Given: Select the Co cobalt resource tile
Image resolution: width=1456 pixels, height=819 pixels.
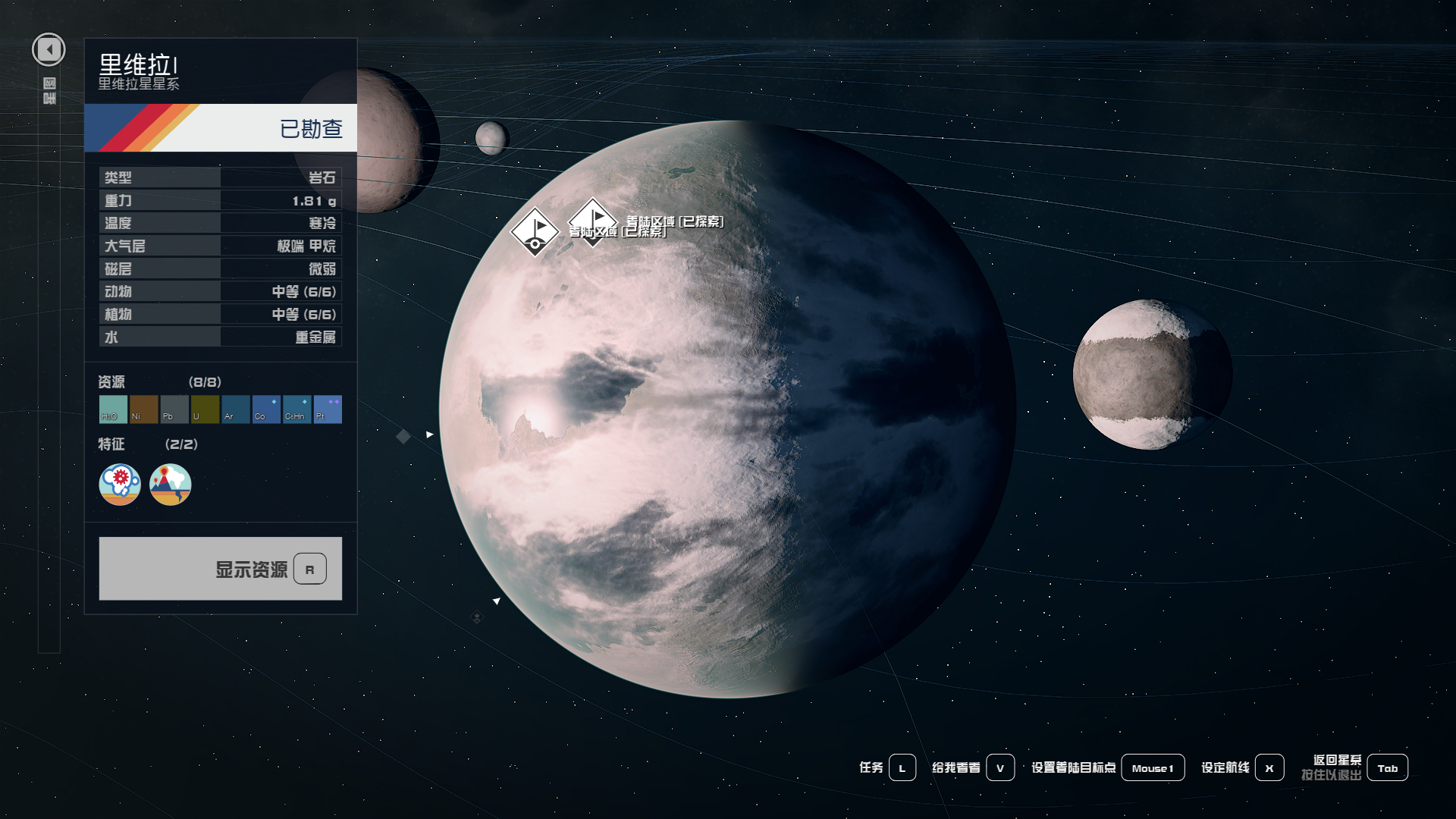Looking at the screenshot, I should [x=266, y=409].
